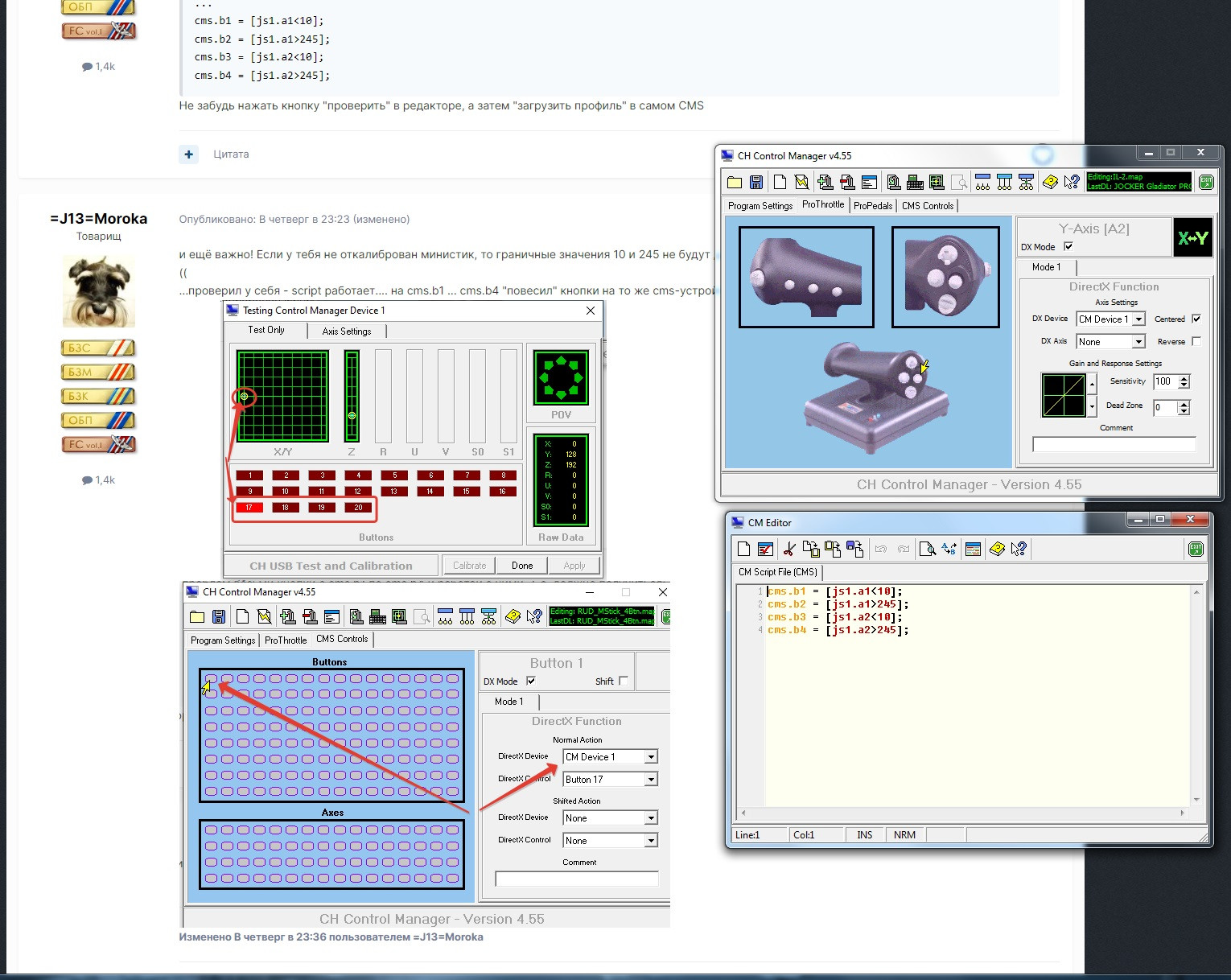Screen dimensions: 1231x980
Task: Click X↔Y axis swap icon
Action: tap(1192, 237)
